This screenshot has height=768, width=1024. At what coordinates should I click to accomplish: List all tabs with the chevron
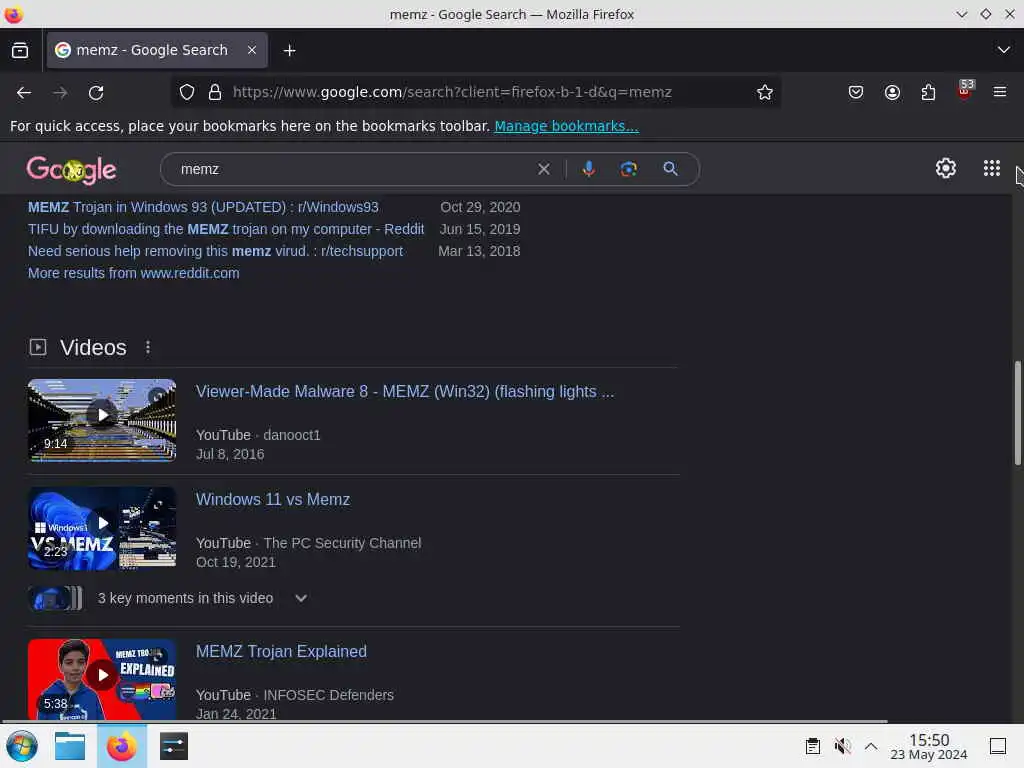pyautogui.click(x=1004, y=50)
